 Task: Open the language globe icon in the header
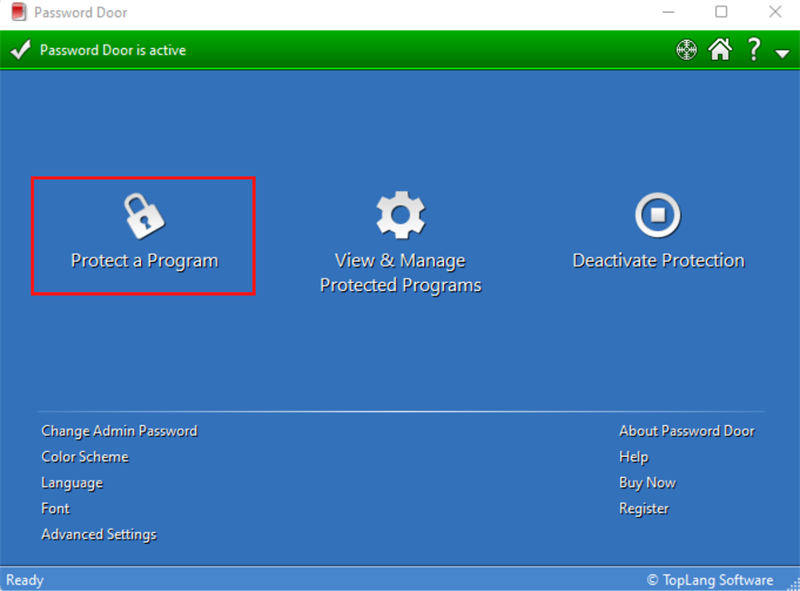pos(685,49)
